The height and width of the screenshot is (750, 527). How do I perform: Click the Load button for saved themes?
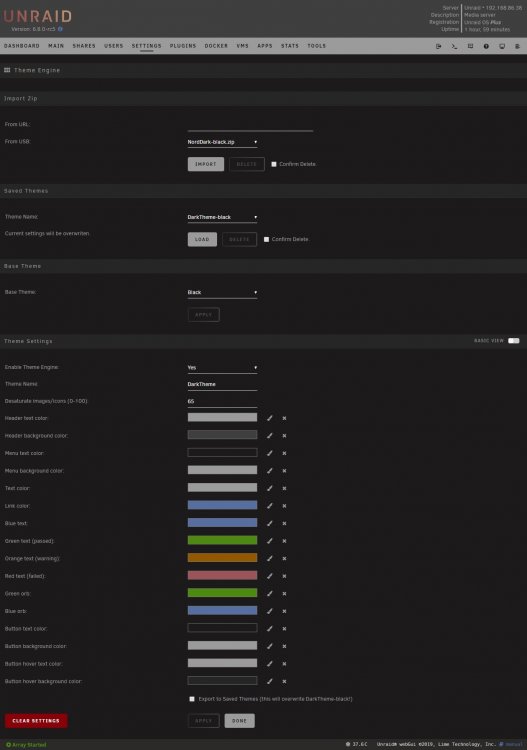coord(202,239)
